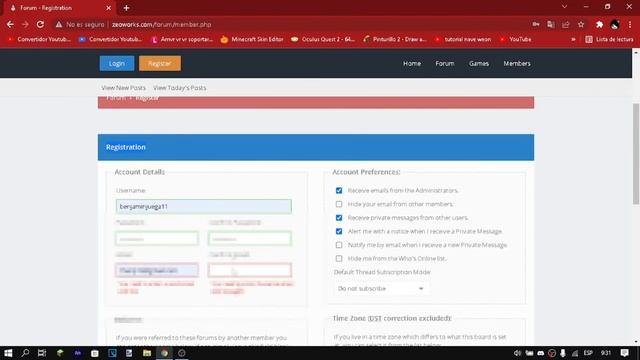Screen dimensions: 640x360
Task: Open the Windows notification center
Action: [x=624, y=353]
